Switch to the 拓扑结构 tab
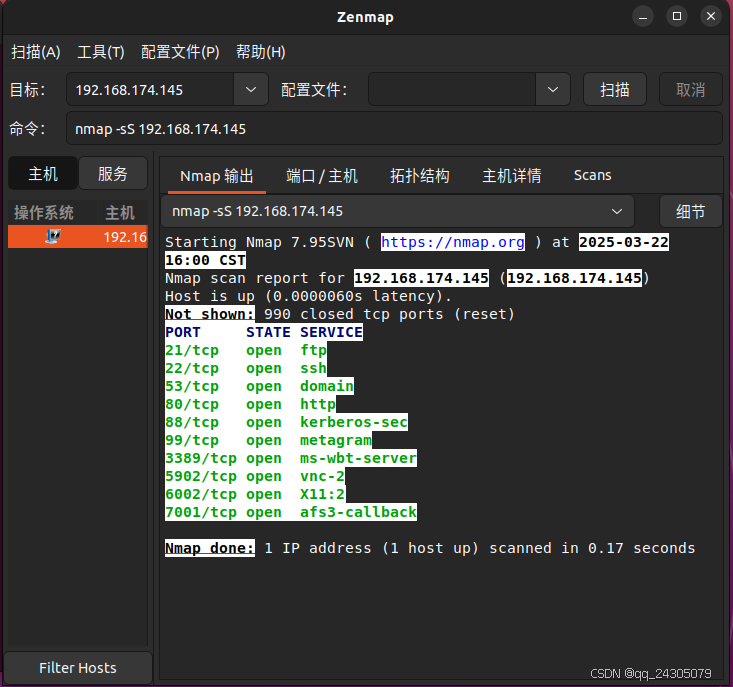The height and width of the screenshot is (687, 733). coord(419,176)
